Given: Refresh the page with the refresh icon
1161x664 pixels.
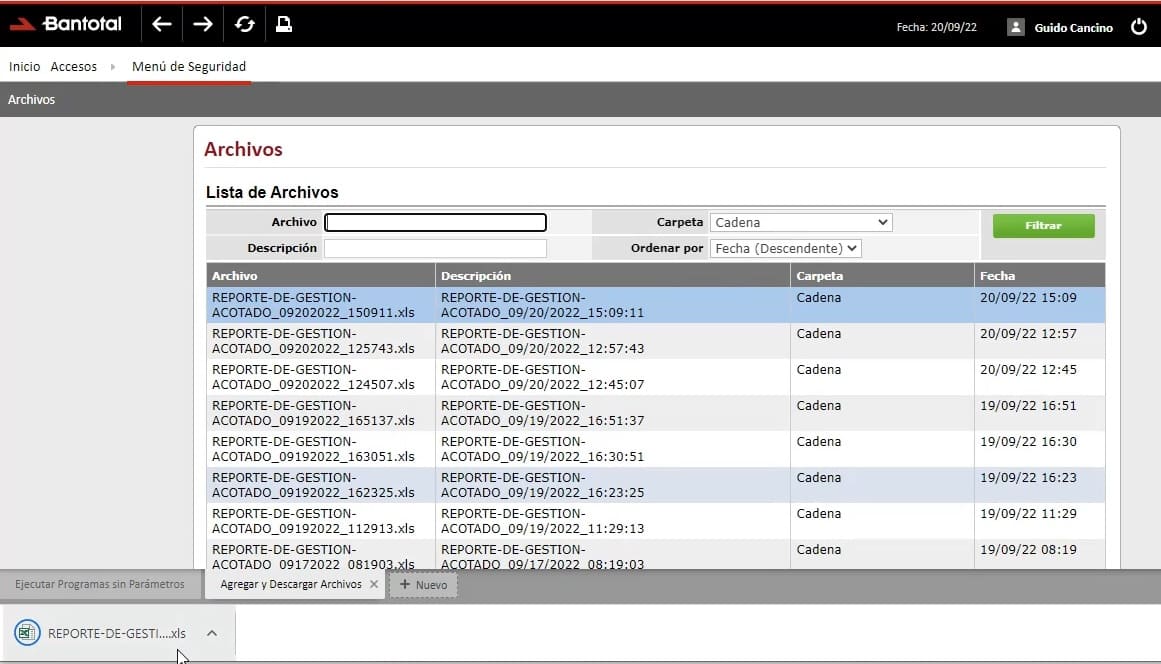Looking at the screenshot, I should (x=244, y=24).
